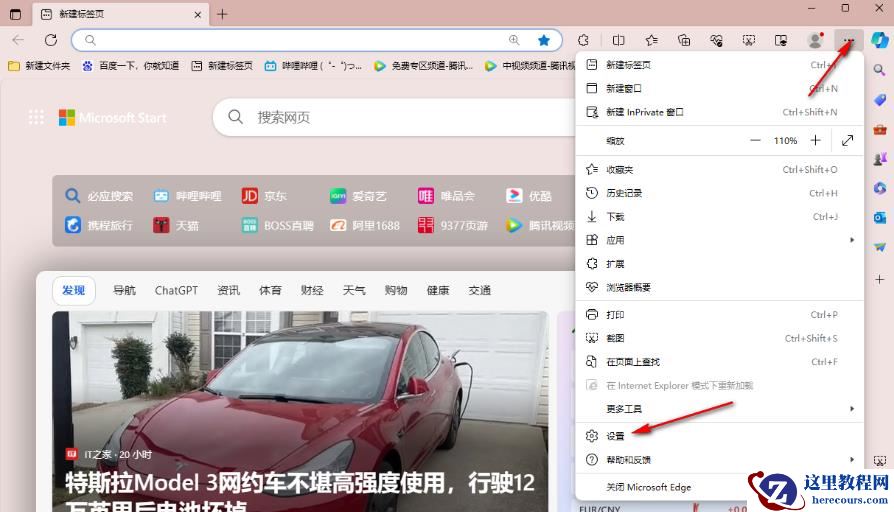Open 百度一下，你就知道 bookmark

click(131, 66)
